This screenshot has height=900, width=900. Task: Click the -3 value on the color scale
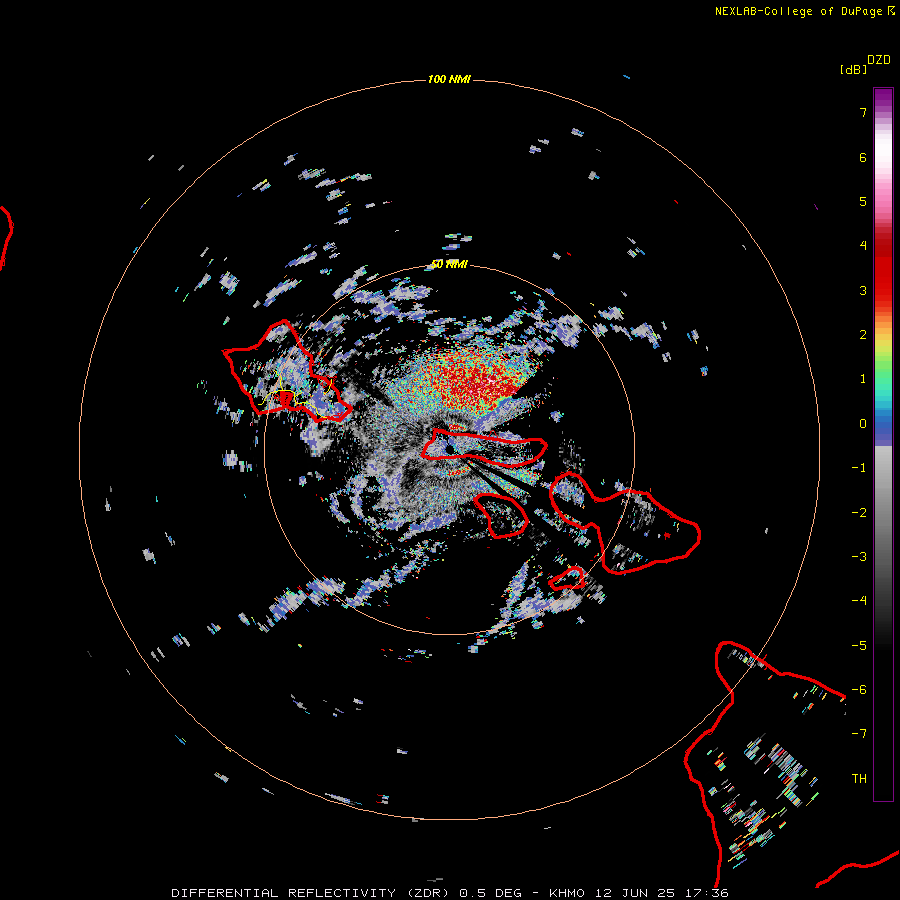859,557
